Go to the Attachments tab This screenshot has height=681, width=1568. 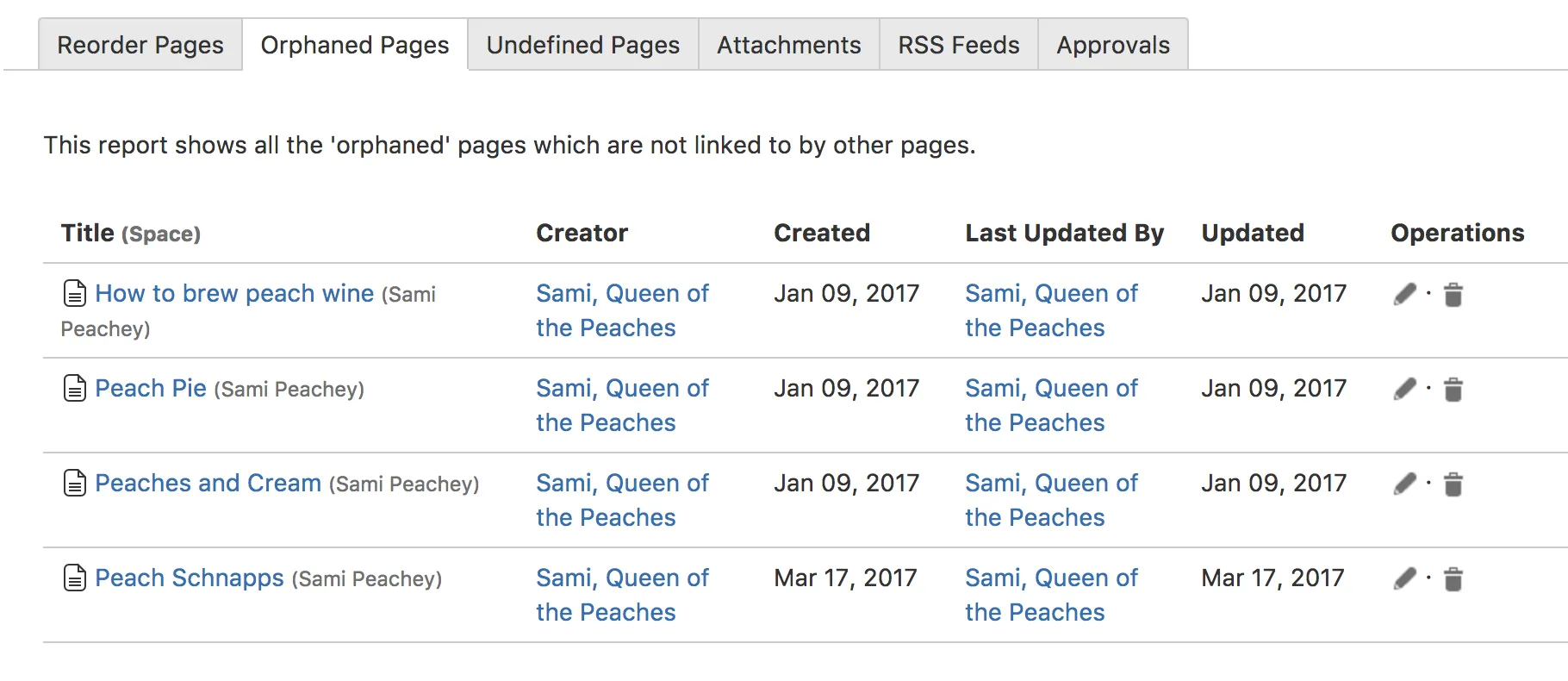point(789,45)
